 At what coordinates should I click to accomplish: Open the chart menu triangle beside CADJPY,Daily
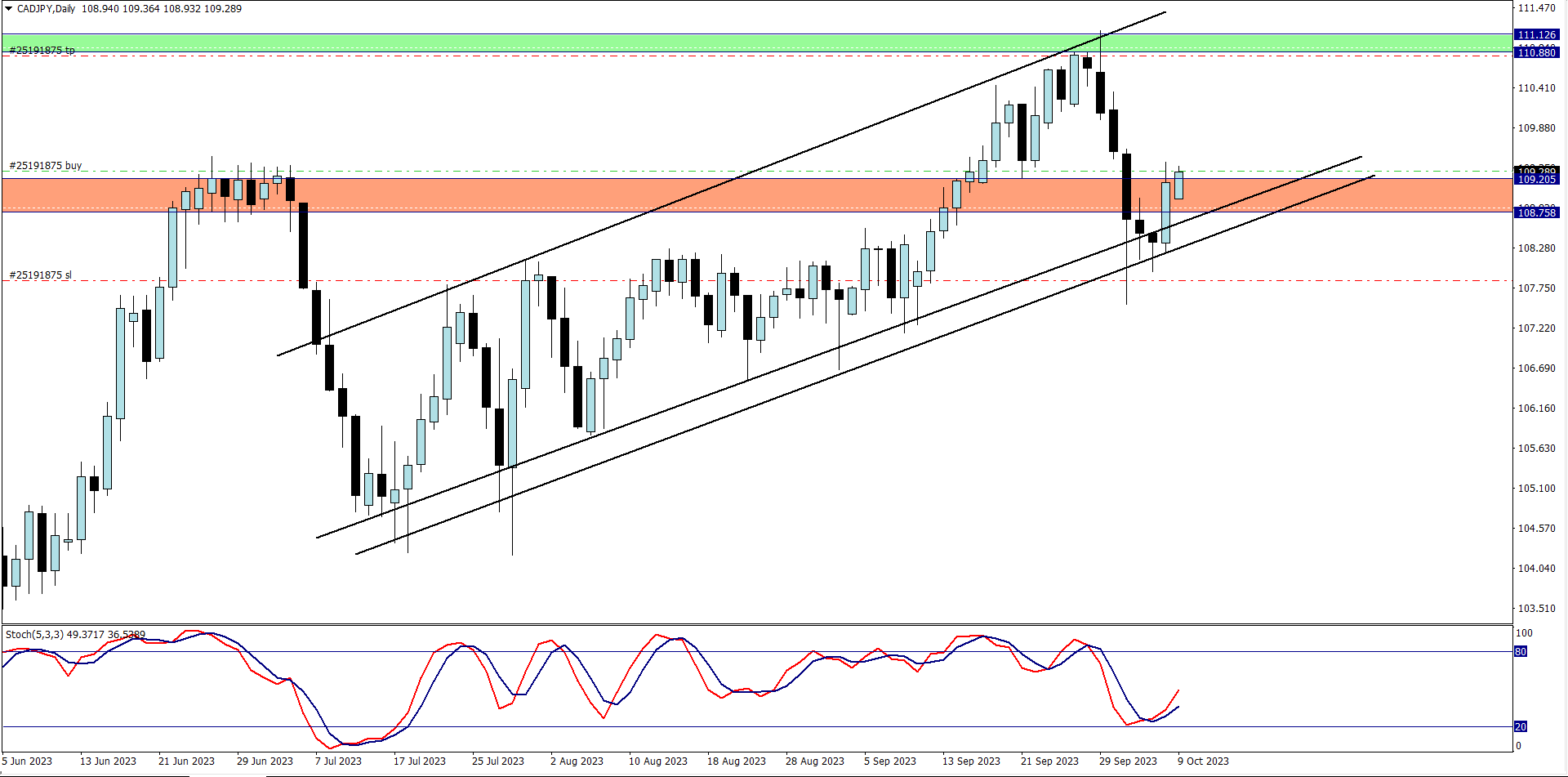[x=8, y=9]
